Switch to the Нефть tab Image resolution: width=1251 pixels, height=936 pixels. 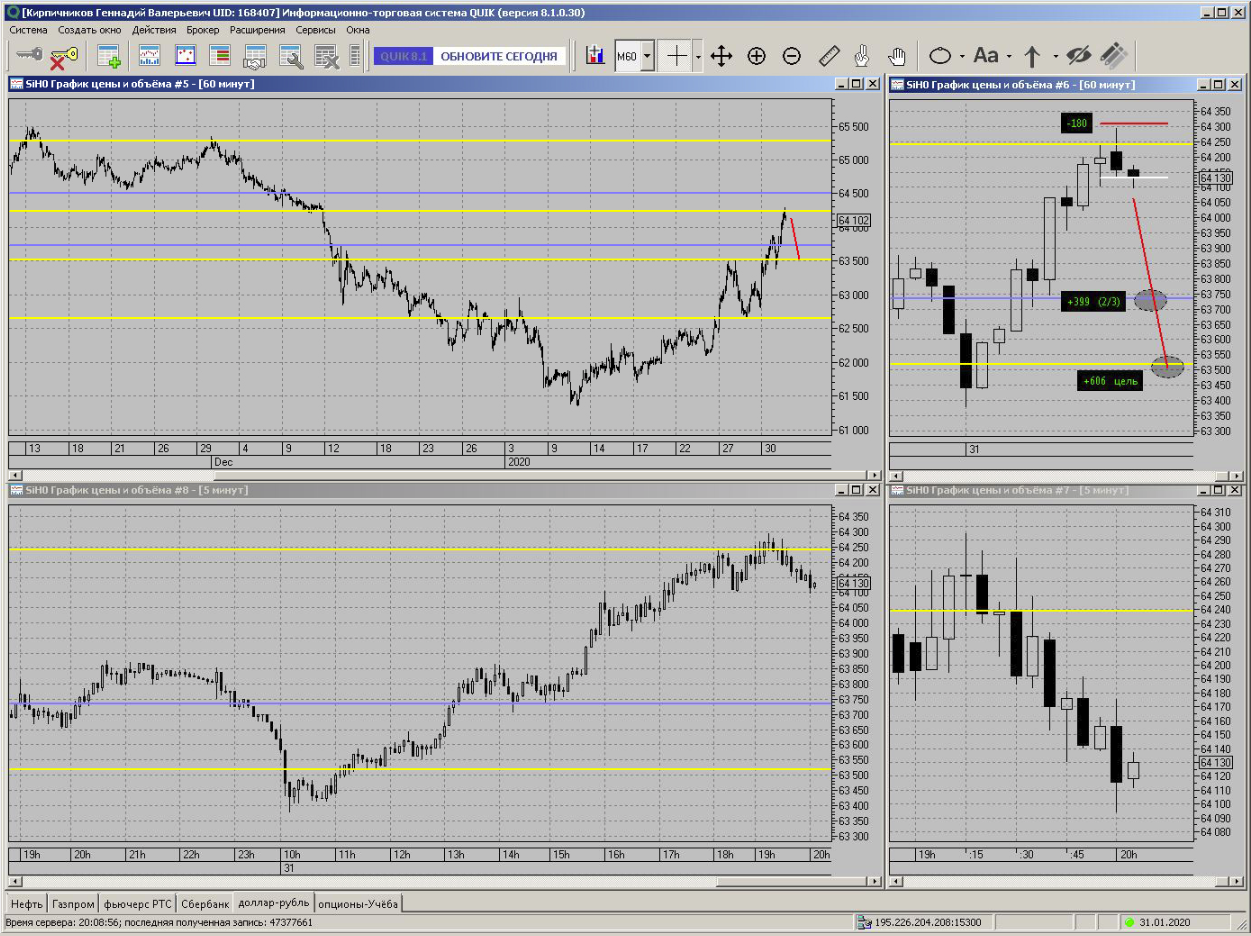(x=27, y=903)
